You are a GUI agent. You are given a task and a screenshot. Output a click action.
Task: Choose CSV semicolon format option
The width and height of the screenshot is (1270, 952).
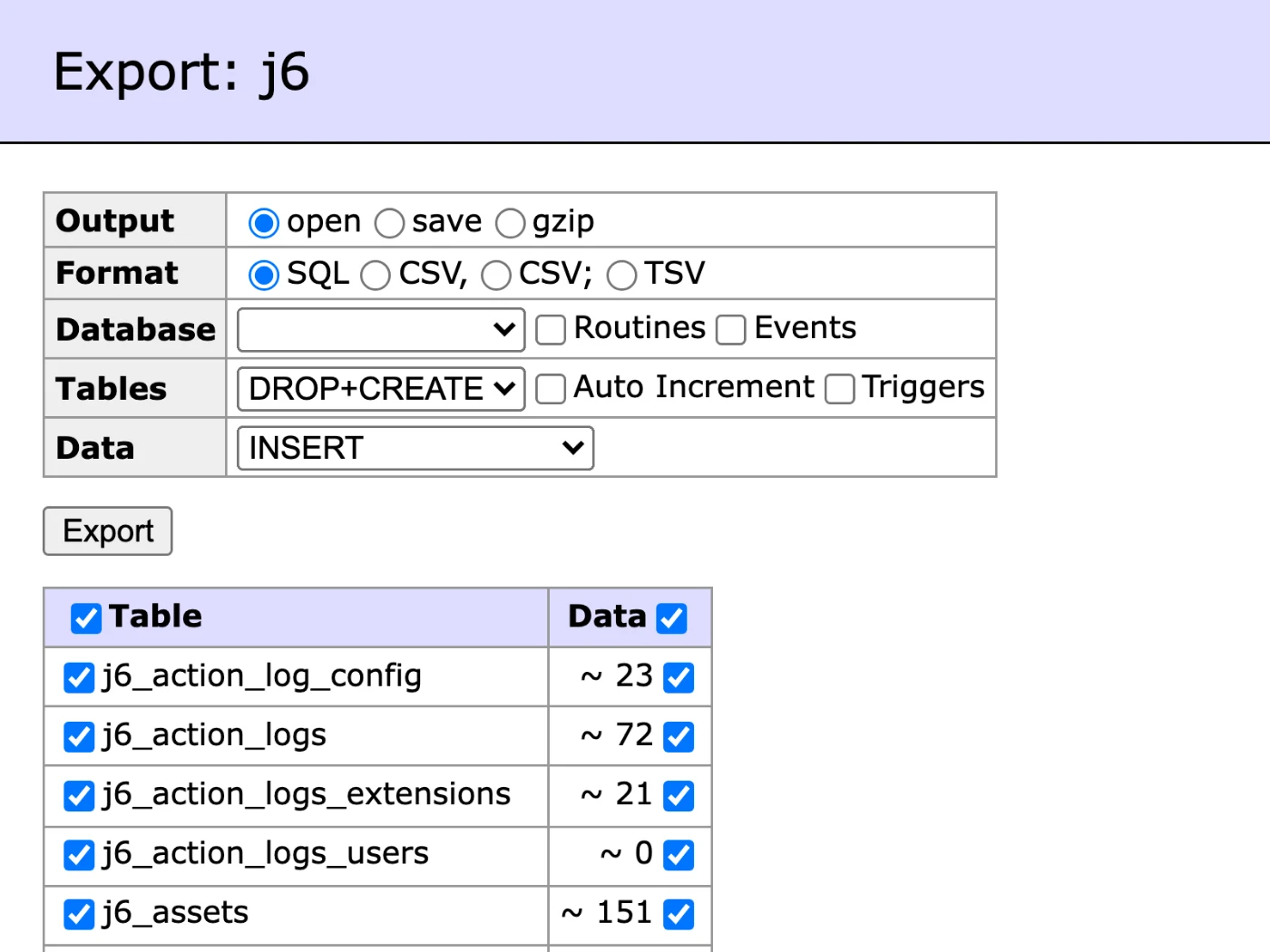496,276
